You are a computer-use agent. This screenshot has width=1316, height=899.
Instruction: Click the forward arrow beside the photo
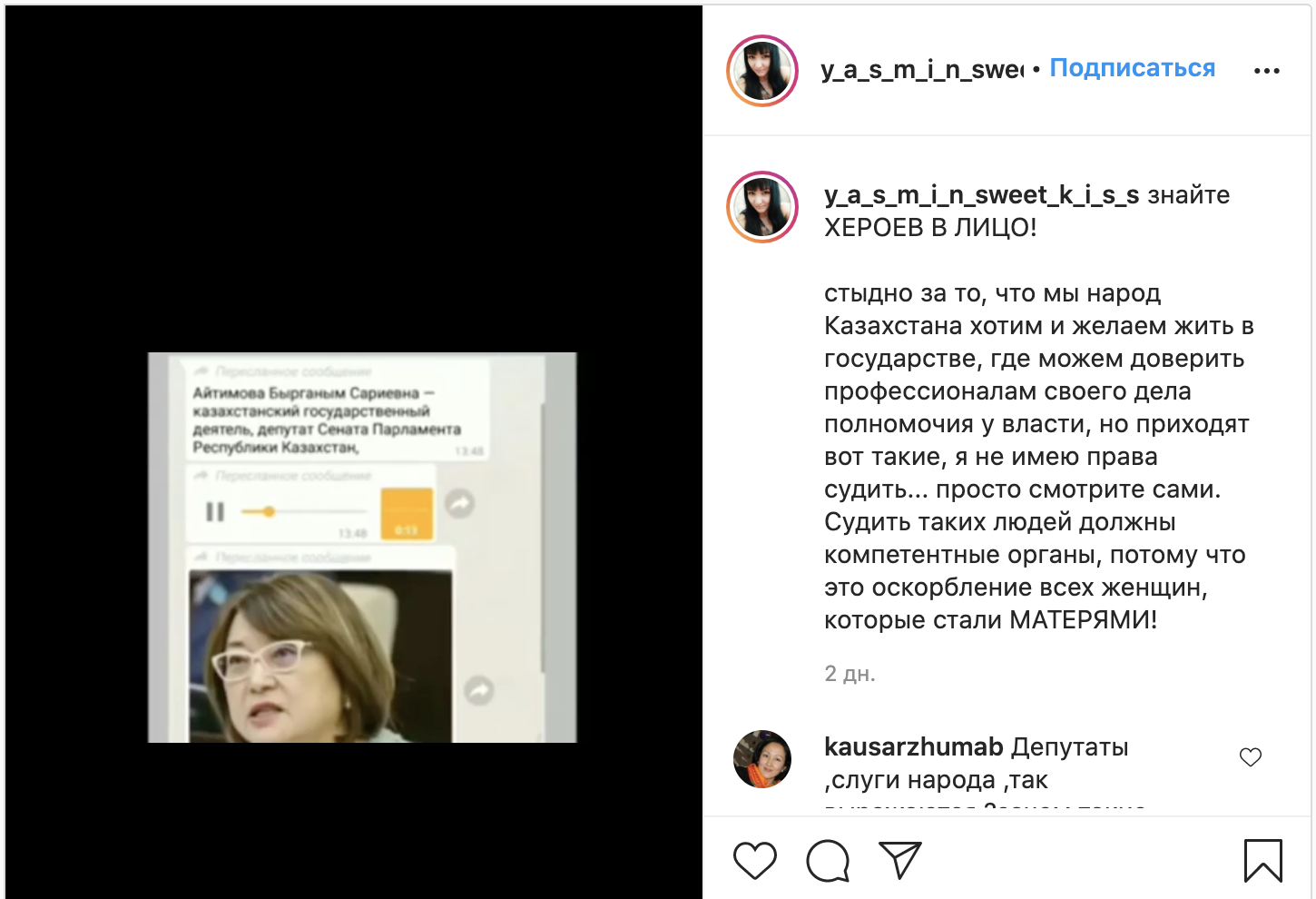click(x=479, y=691)
